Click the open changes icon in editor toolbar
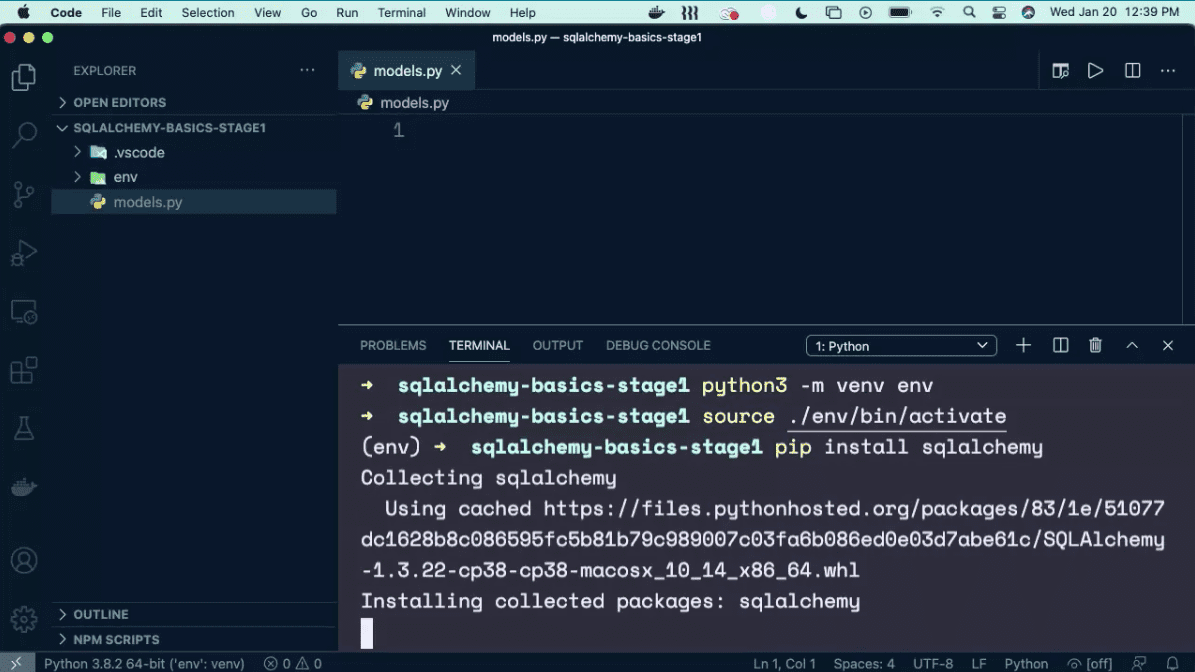 point(1060,71)
